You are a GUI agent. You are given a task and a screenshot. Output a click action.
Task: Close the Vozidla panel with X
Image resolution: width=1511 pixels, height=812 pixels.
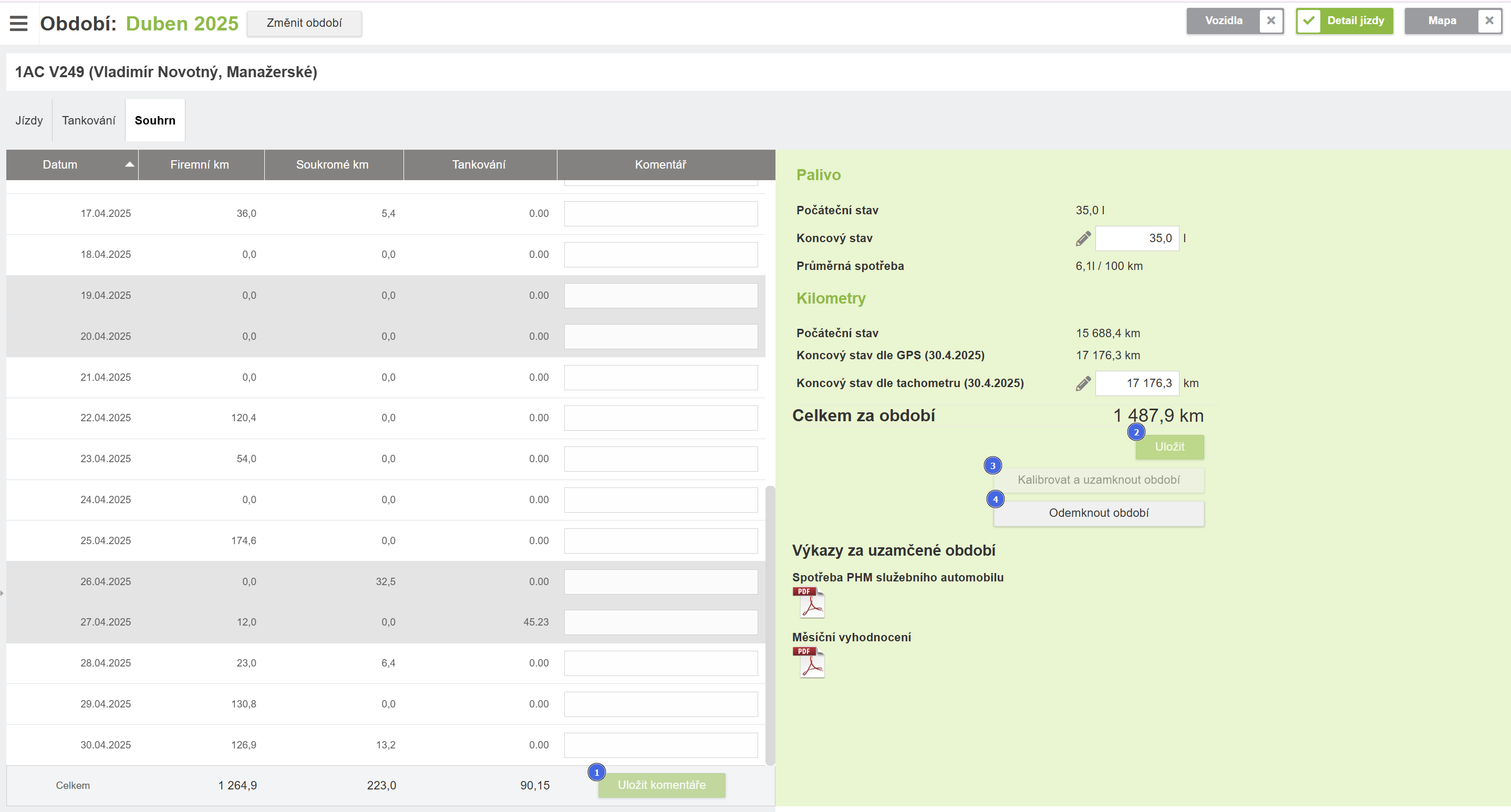pos(1270,20)
